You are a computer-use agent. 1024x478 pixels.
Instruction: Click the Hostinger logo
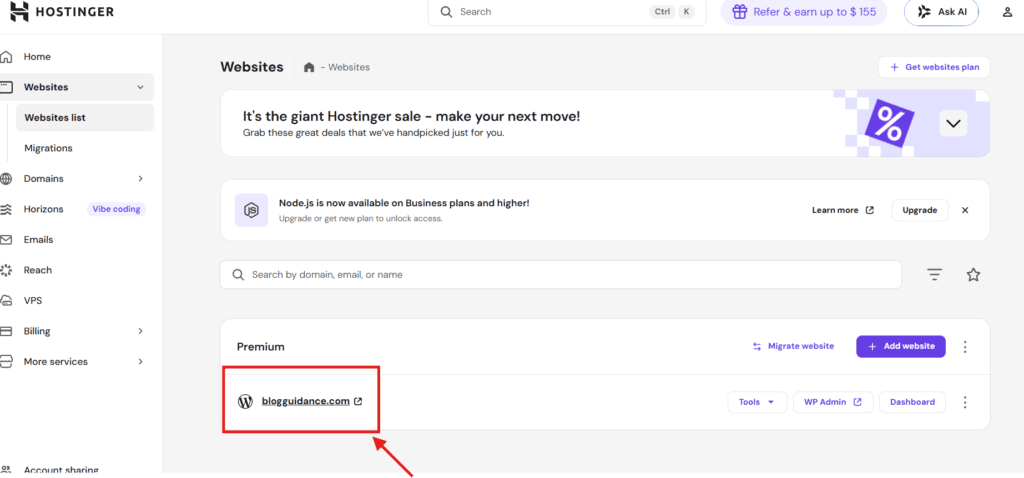(x=63, y=11)
